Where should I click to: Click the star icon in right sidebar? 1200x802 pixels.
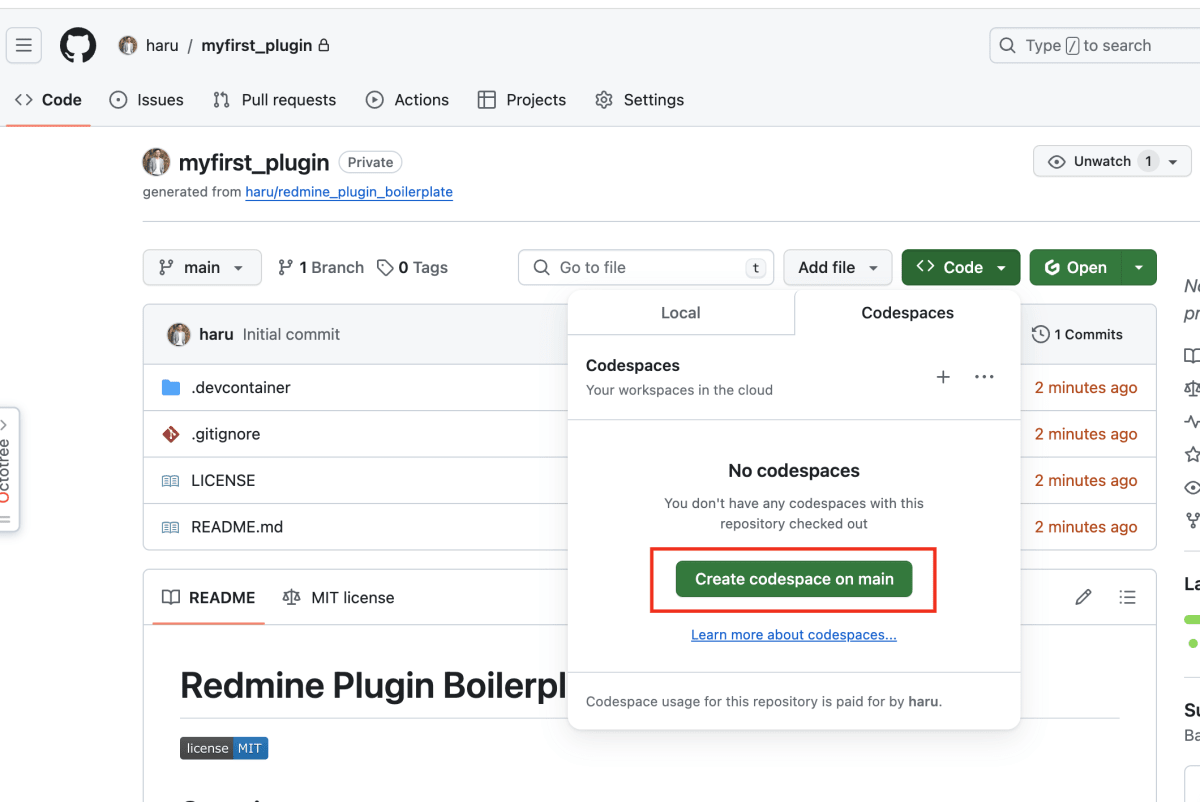click(1192, 454)
